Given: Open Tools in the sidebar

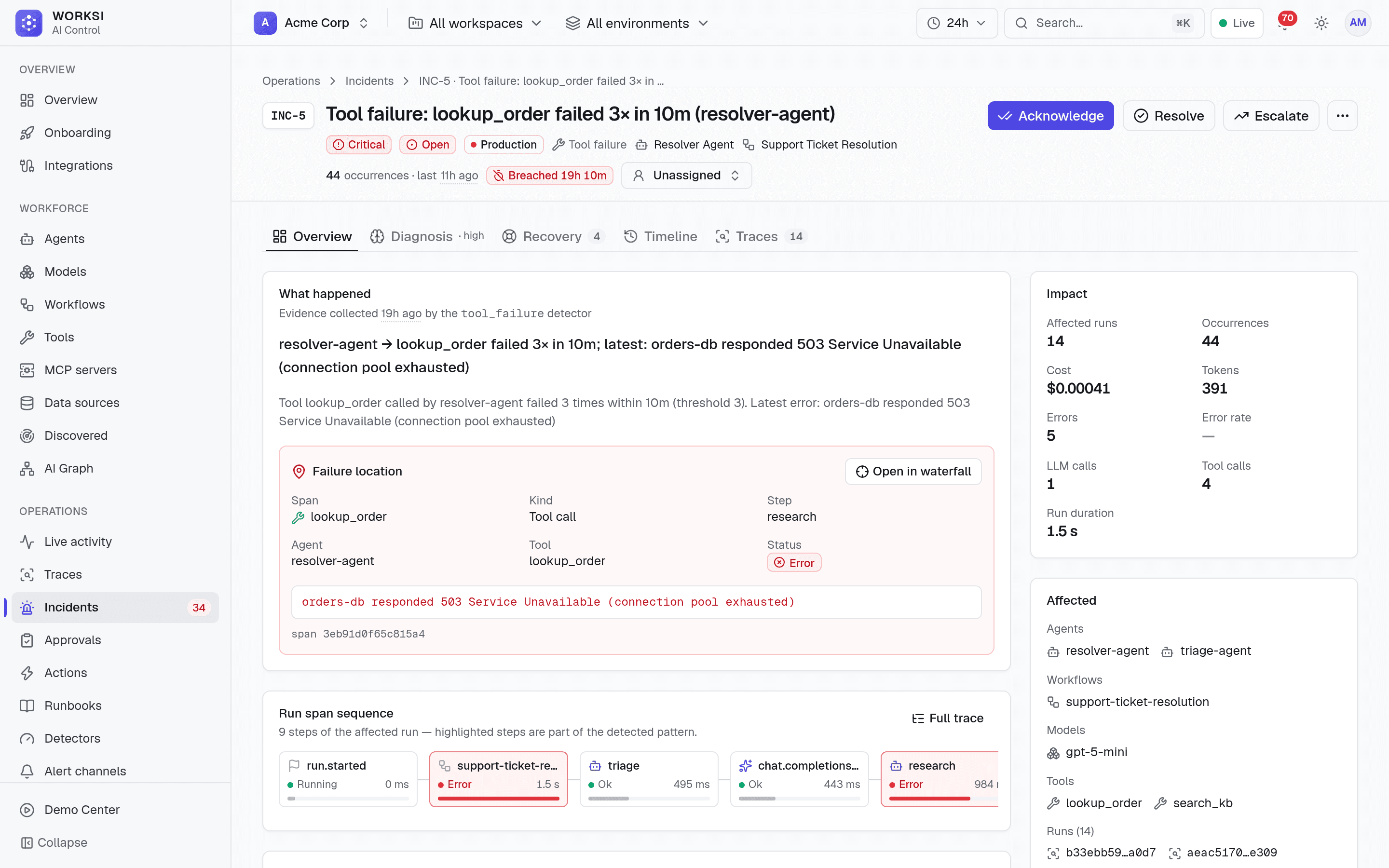Looking at the screenshot, I should (115, 337).
